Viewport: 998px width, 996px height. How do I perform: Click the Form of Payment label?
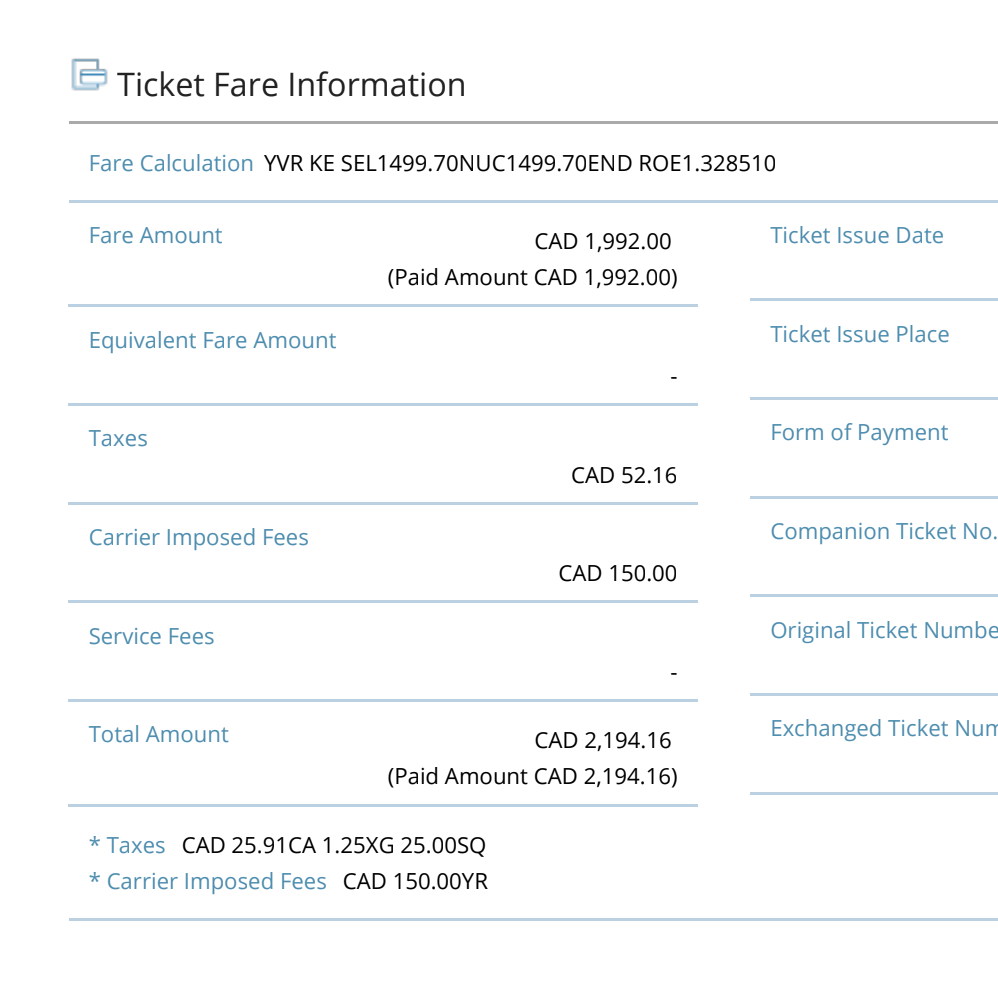tap(859, 432)
